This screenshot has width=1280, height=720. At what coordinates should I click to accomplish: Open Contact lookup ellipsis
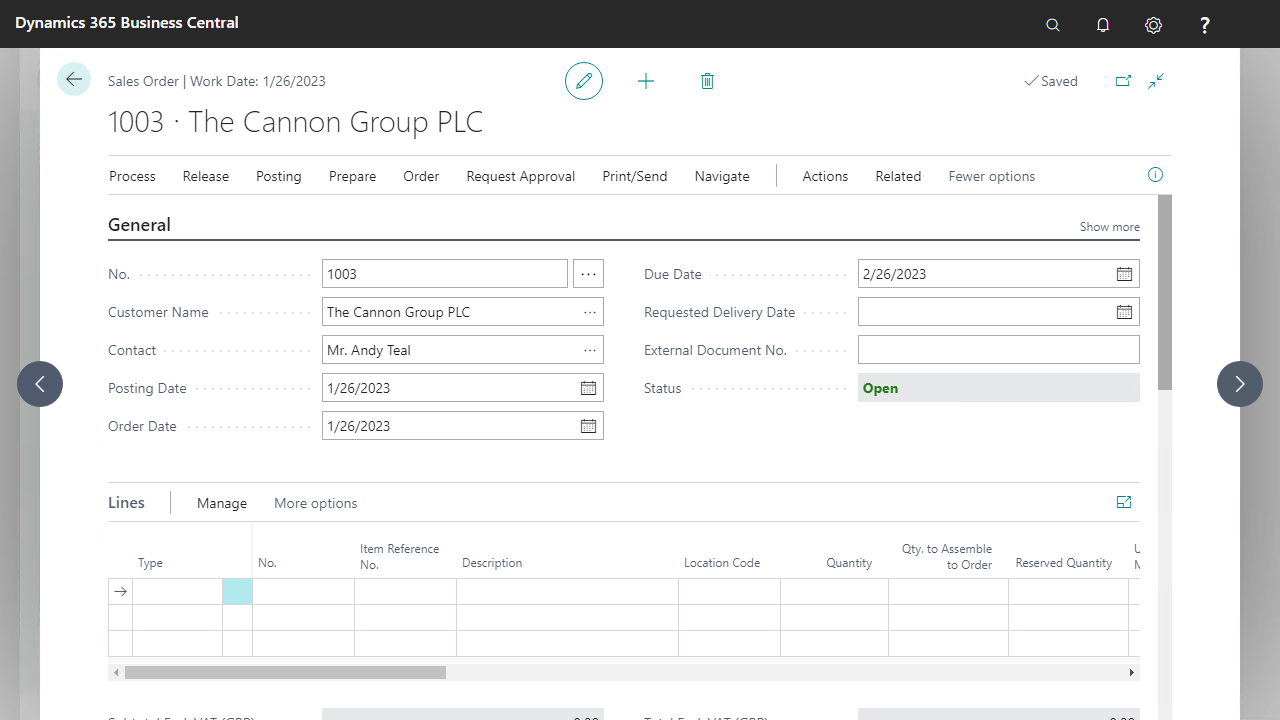coord(590,350)
